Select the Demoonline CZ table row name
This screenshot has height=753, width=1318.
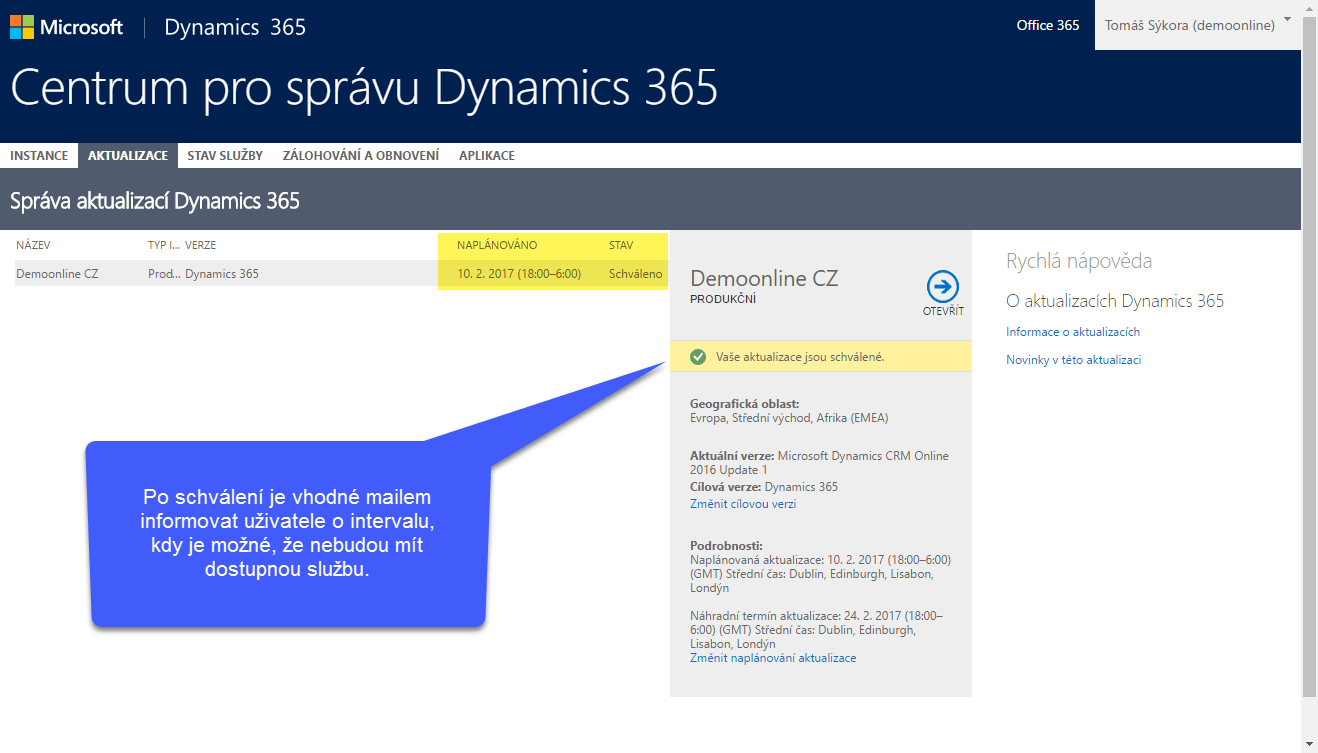coord(57,274)
